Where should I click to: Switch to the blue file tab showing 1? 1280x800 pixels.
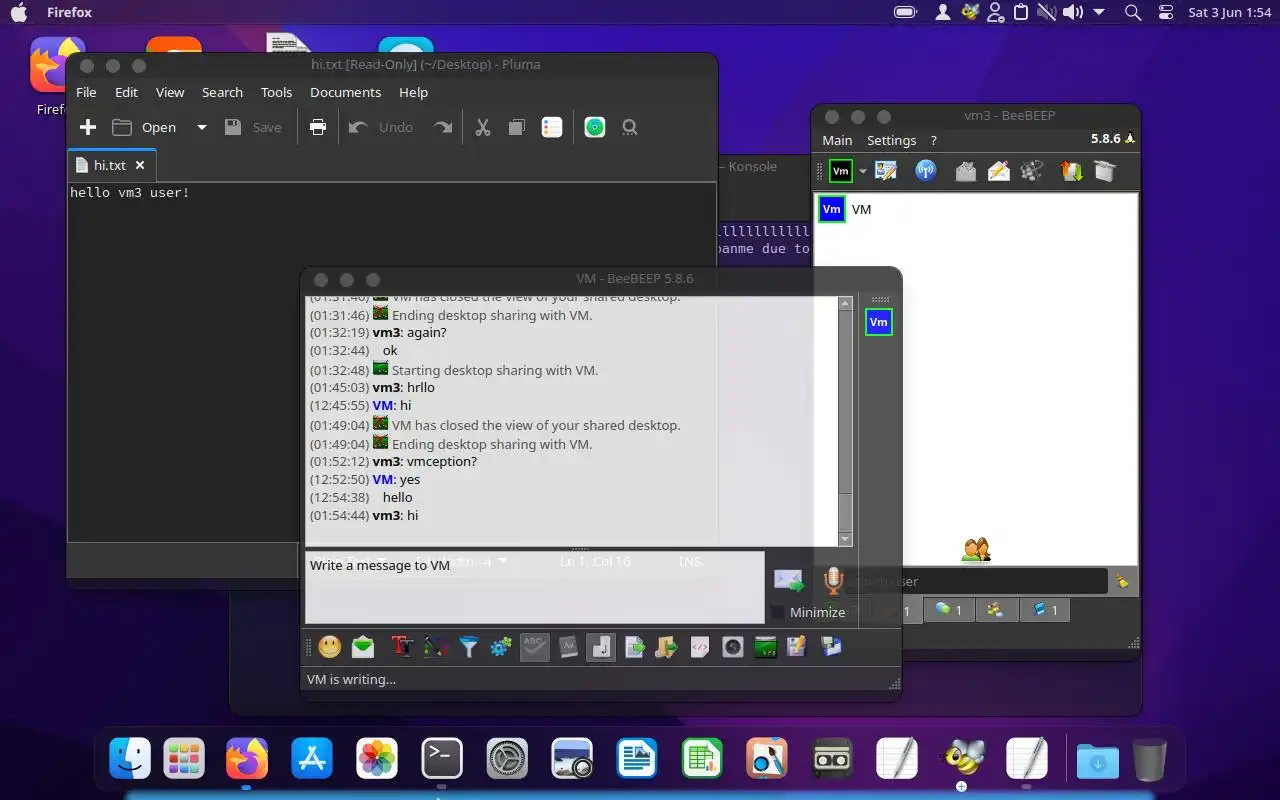point(1045,609)
